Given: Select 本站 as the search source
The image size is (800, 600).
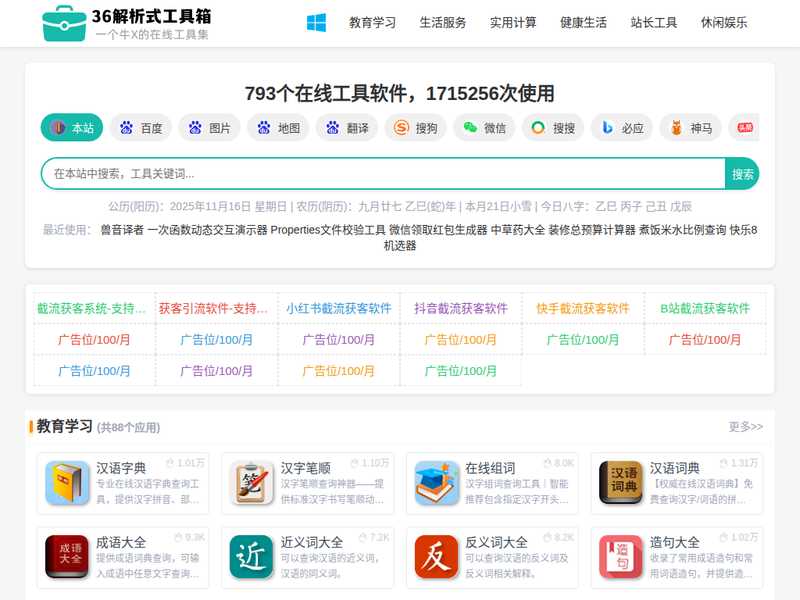Looking at the screenshot, I should coord(72,128).
